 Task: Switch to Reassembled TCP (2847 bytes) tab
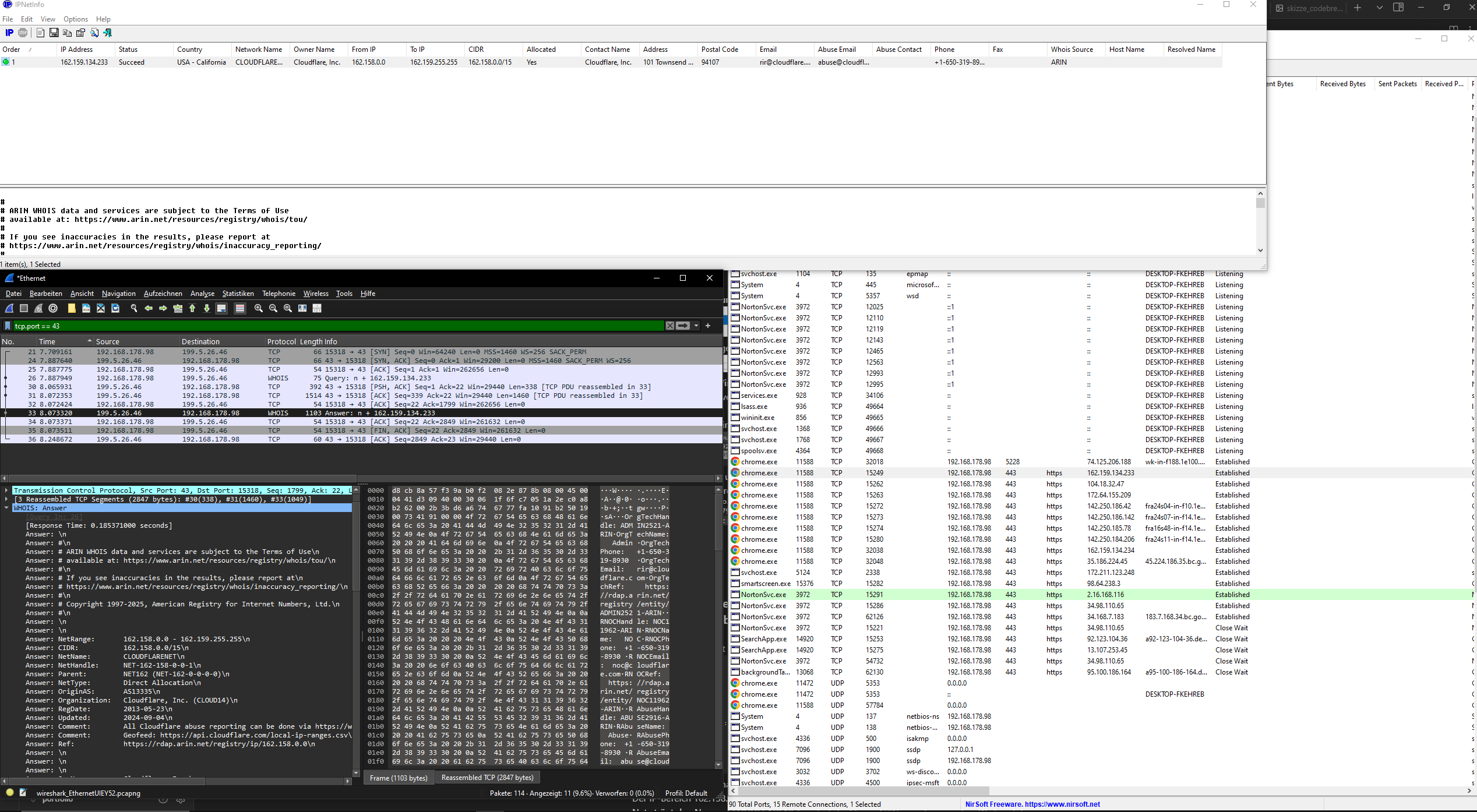coord(487,778)
